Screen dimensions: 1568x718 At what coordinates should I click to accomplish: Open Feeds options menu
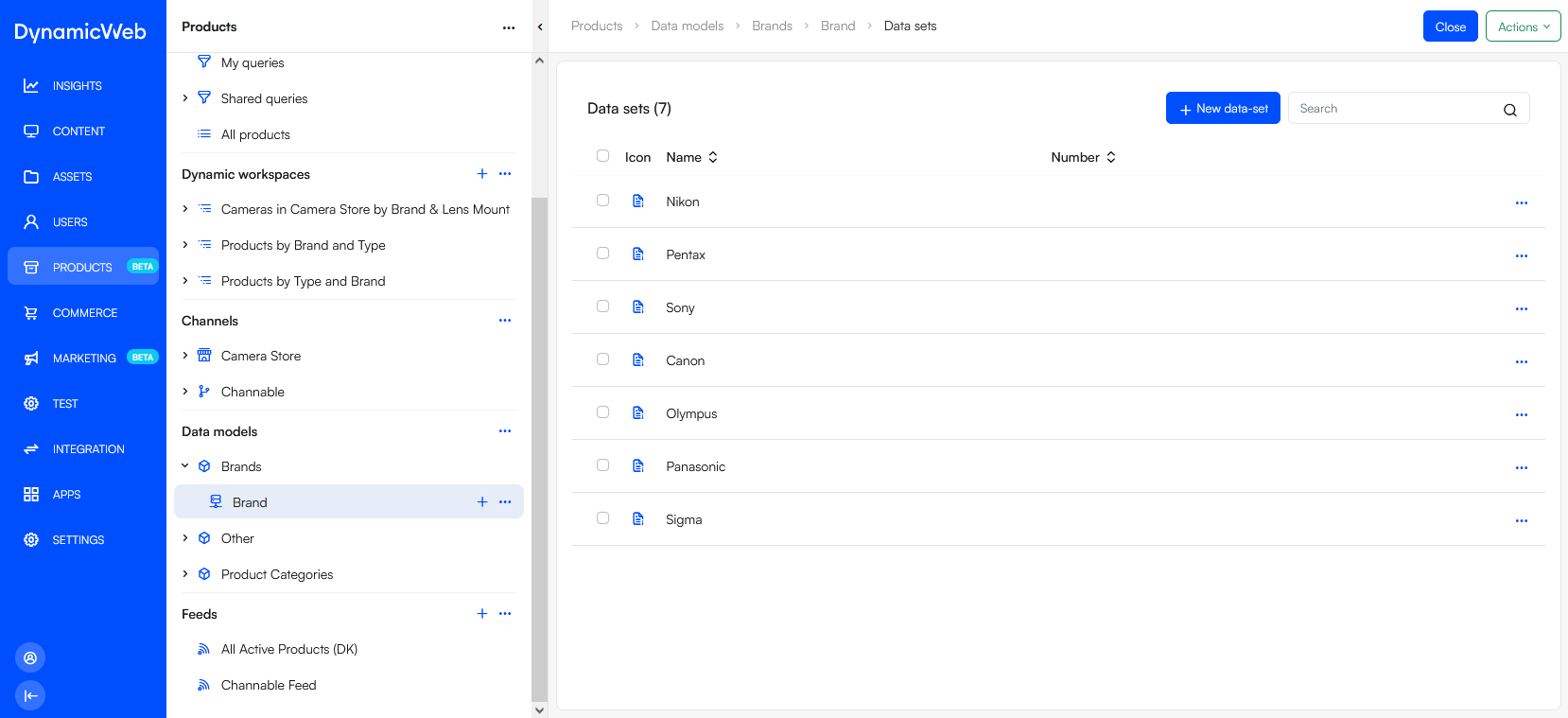pos(505,614)
